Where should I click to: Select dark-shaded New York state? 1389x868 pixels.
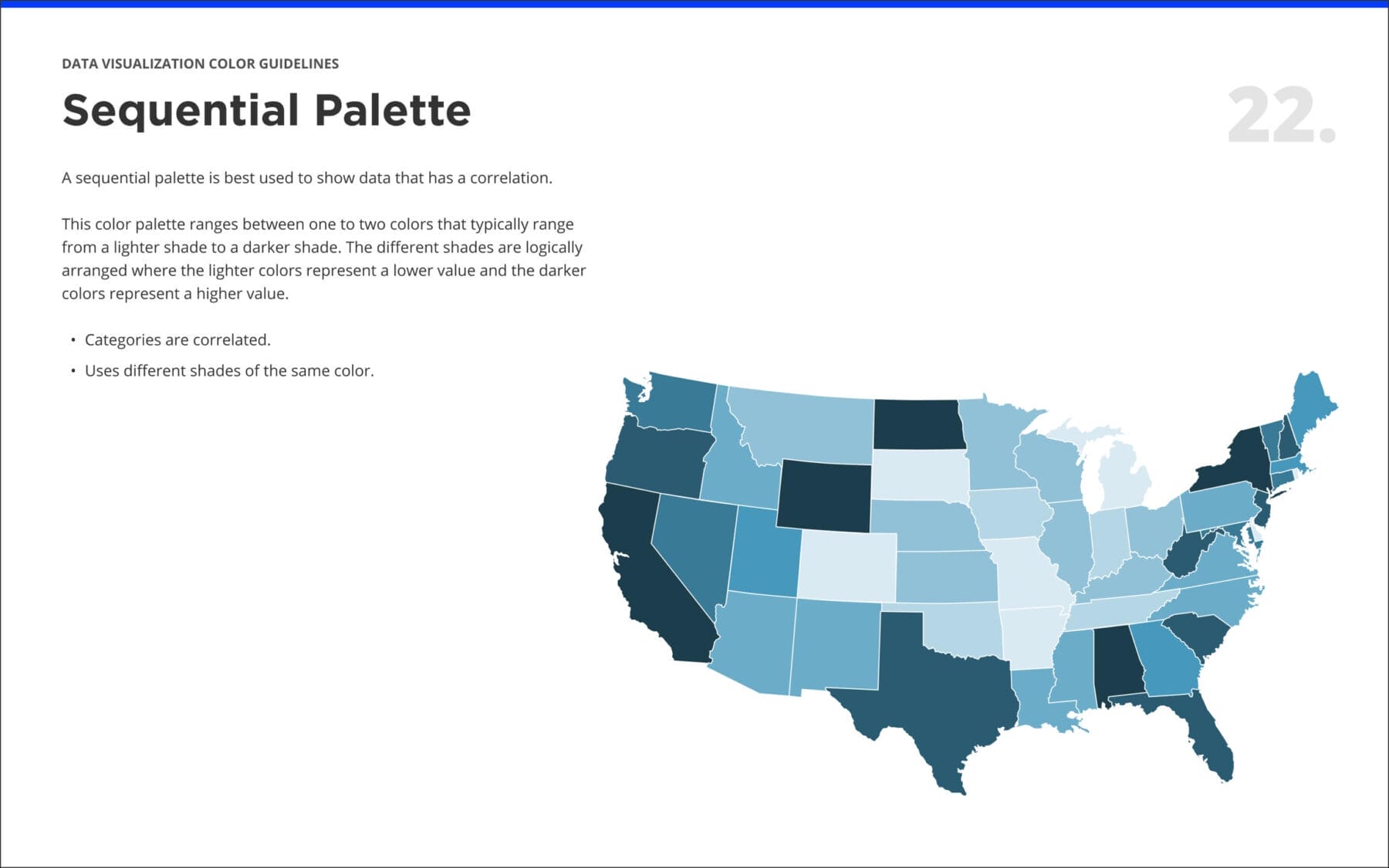pyautogui.click(x=1235, y=463)
